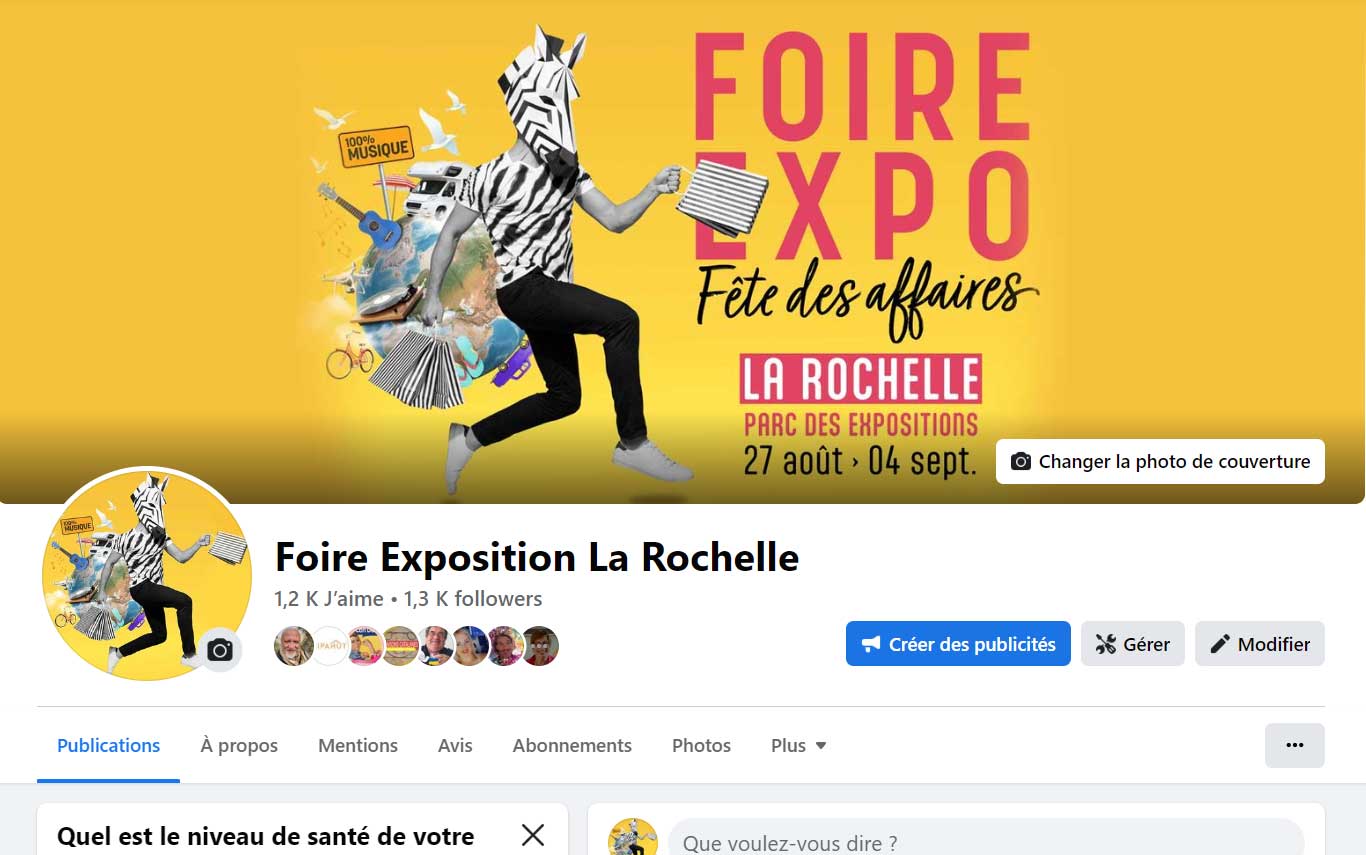The image size is (1366, 855).
Task: Click Changer la photo de couverture
Action: pos(1160,461)
